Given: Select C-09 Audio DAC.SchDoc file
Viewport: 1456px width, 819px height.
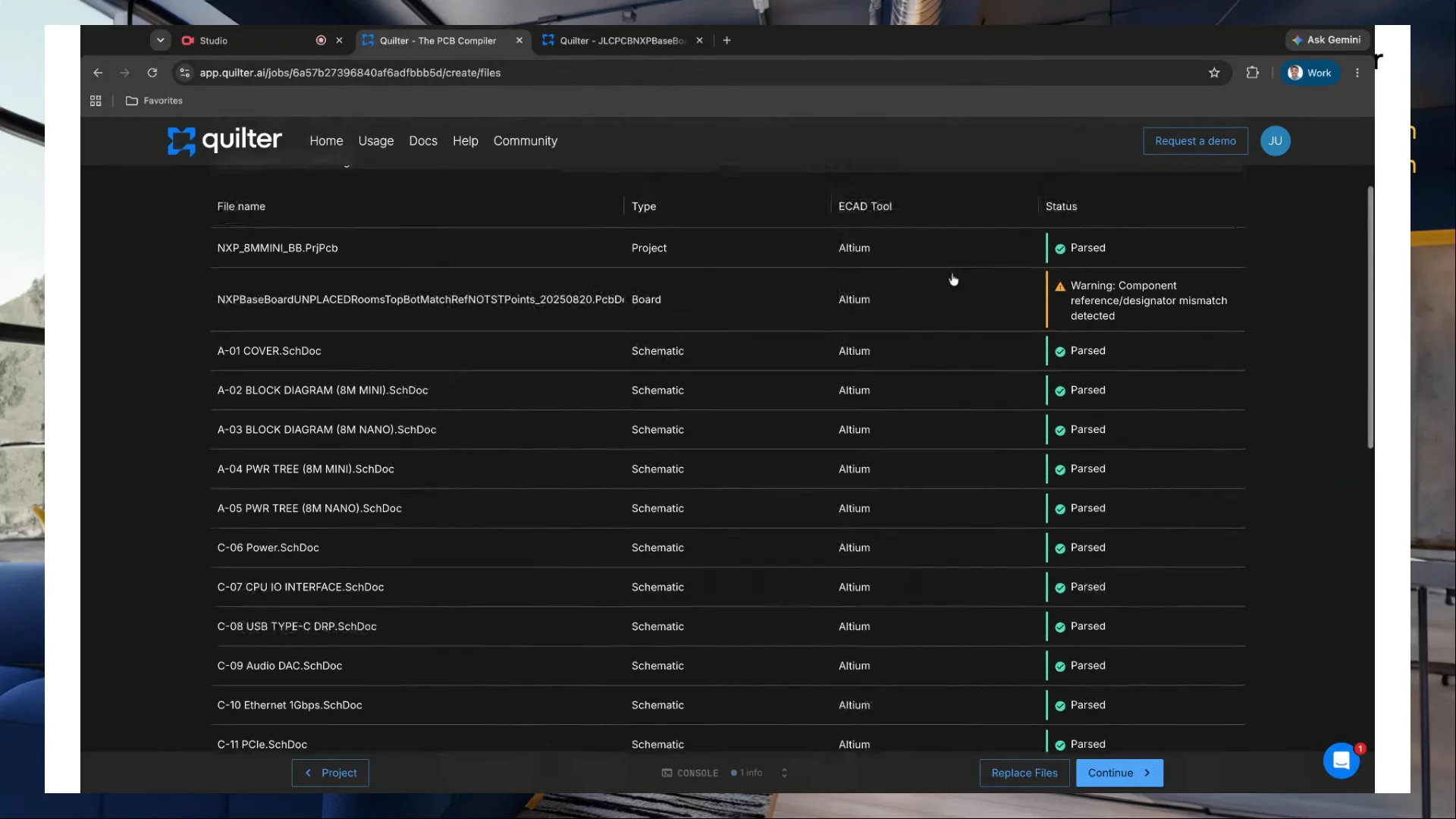Looking at the screenshot, I should (280, 667).
